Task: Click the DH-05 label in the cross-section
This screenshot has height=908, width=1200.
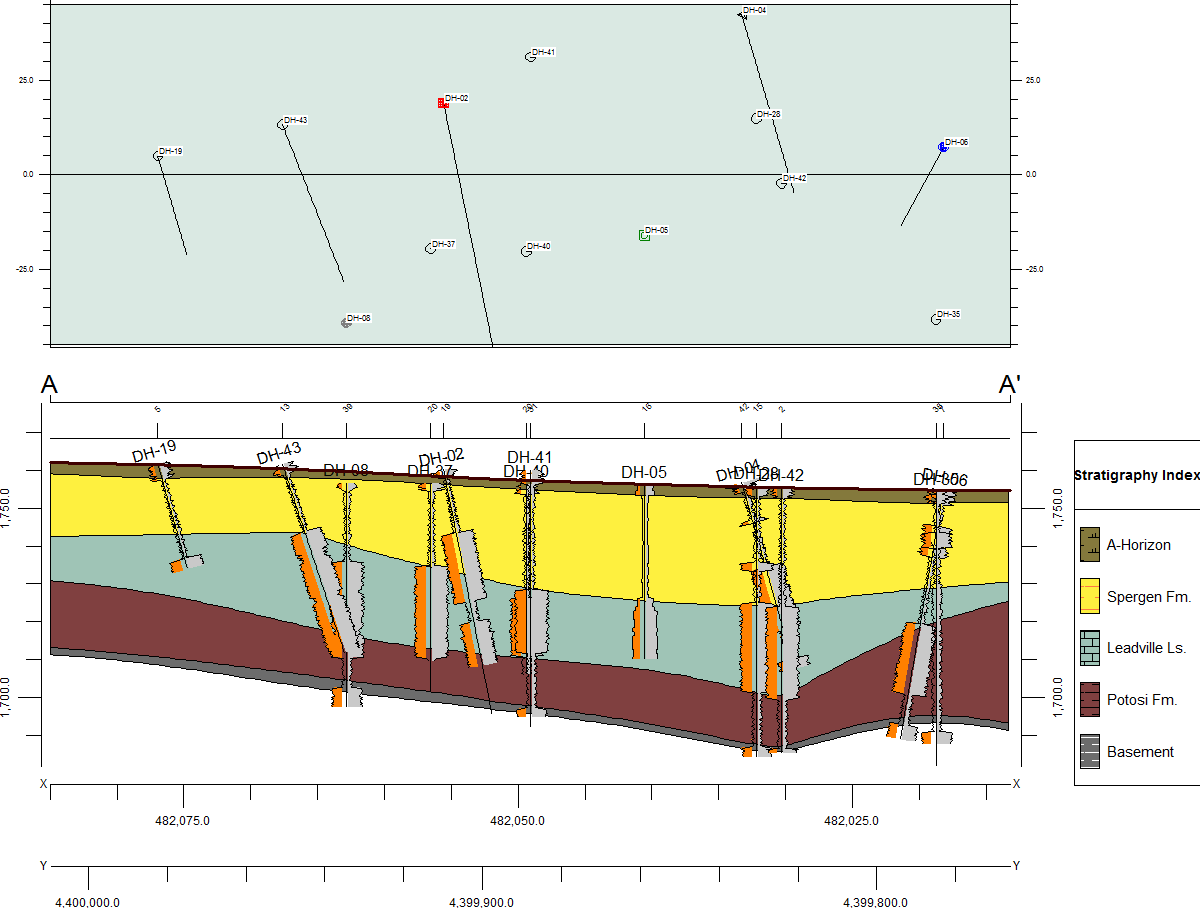Action: pos(643,472)
